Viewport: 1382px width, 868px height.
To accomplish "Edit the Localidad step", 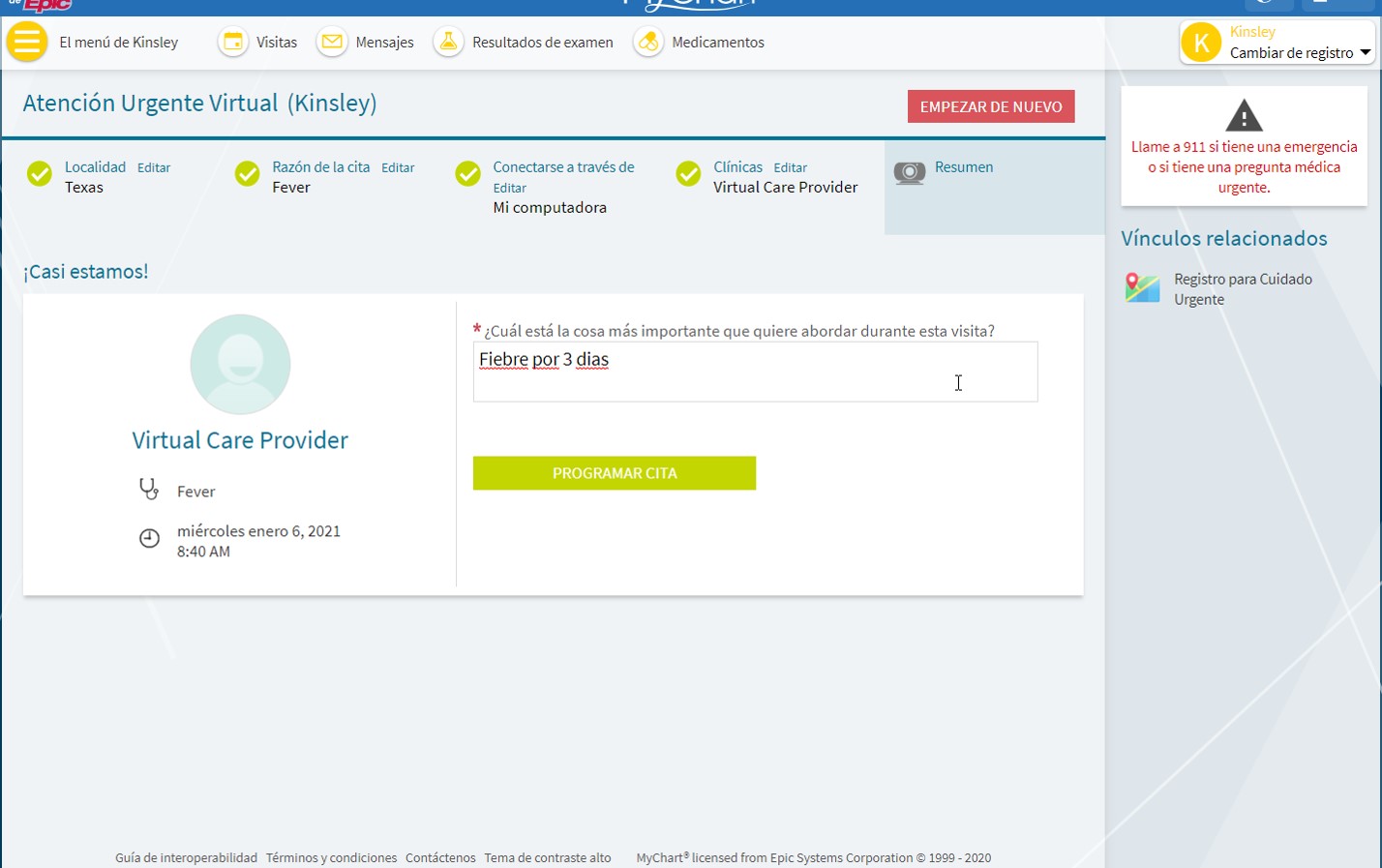I will coord(154,168).
